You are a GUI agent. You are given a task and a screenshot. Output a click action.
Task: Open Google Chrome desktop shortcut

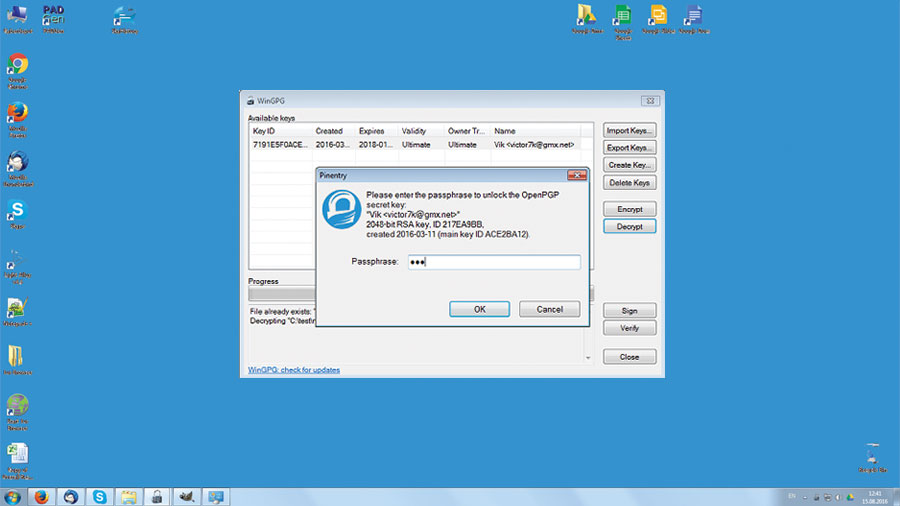click(17, 65)
